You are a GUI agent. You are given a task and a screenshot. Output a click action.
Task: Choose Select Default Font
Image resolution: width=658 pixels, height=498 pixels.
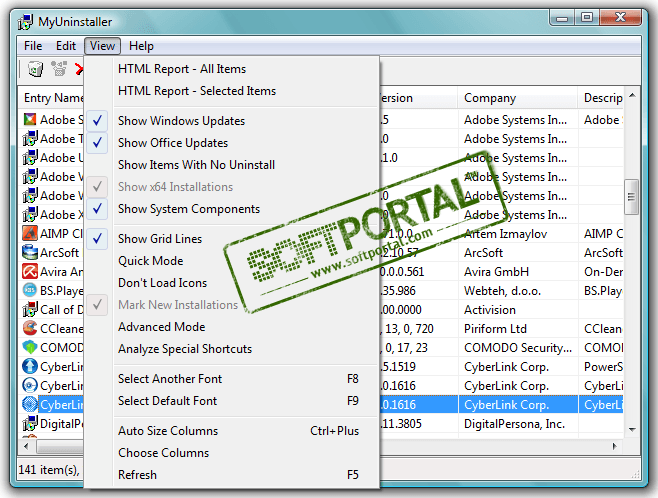[231, 401]
